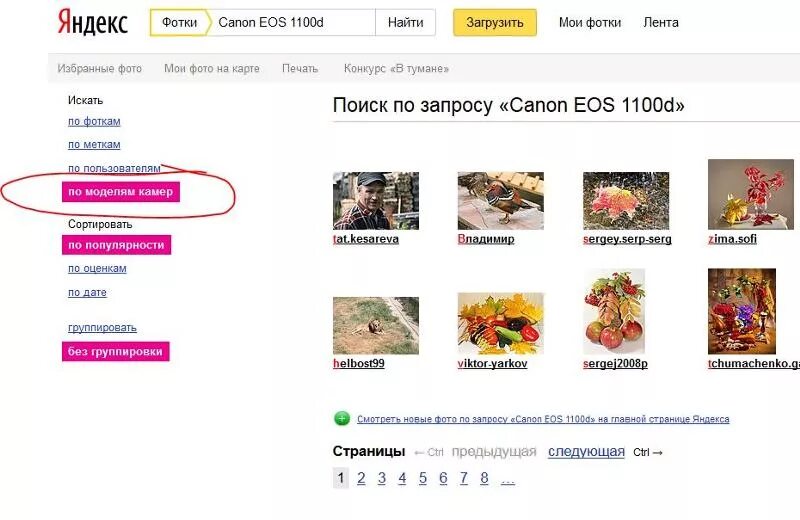Go to results page 2

point(361,478)
